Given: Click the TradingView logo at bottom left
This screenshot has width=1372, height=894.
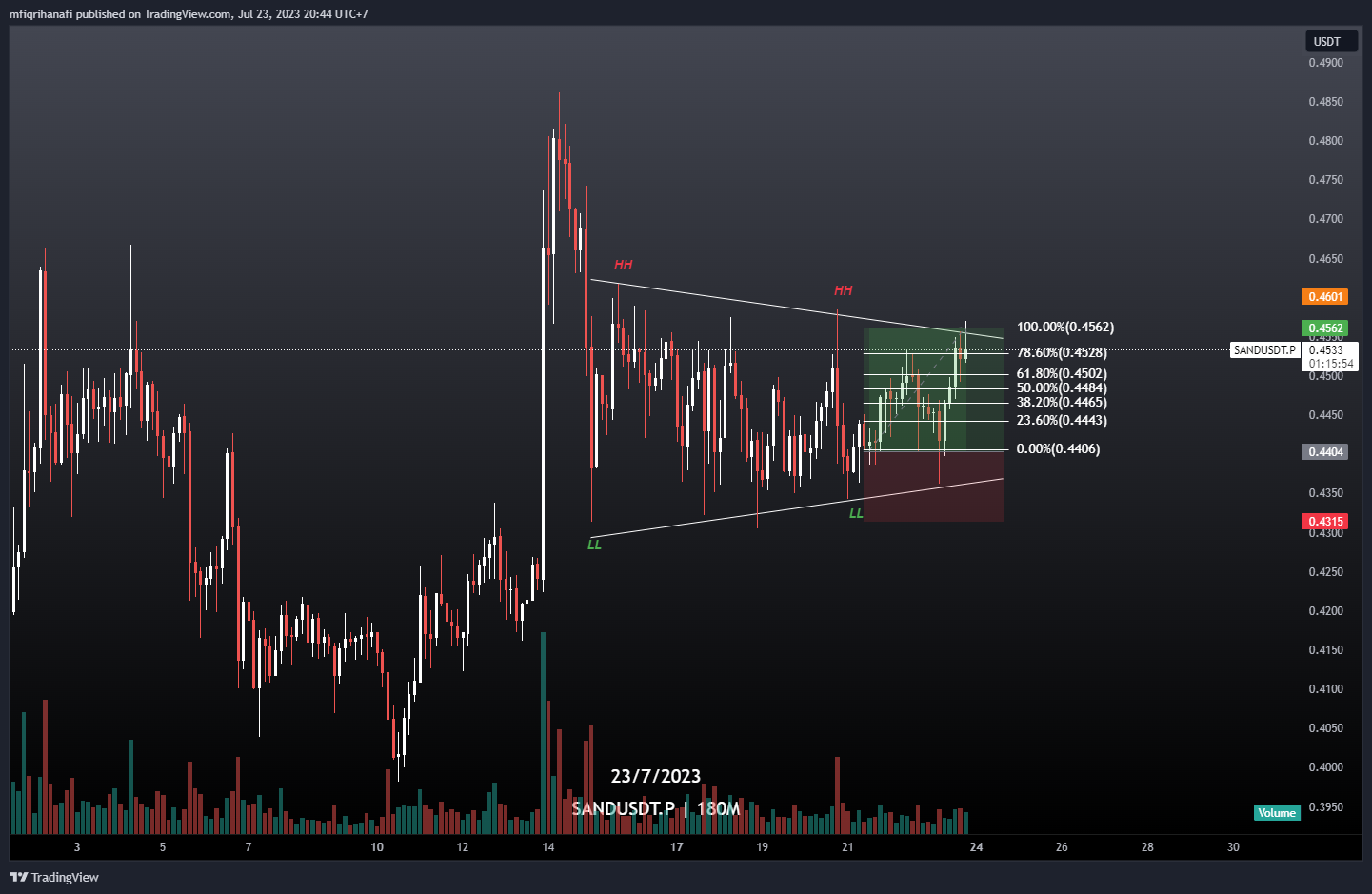Looking at the screenshot, I should [x=54, y=877].
